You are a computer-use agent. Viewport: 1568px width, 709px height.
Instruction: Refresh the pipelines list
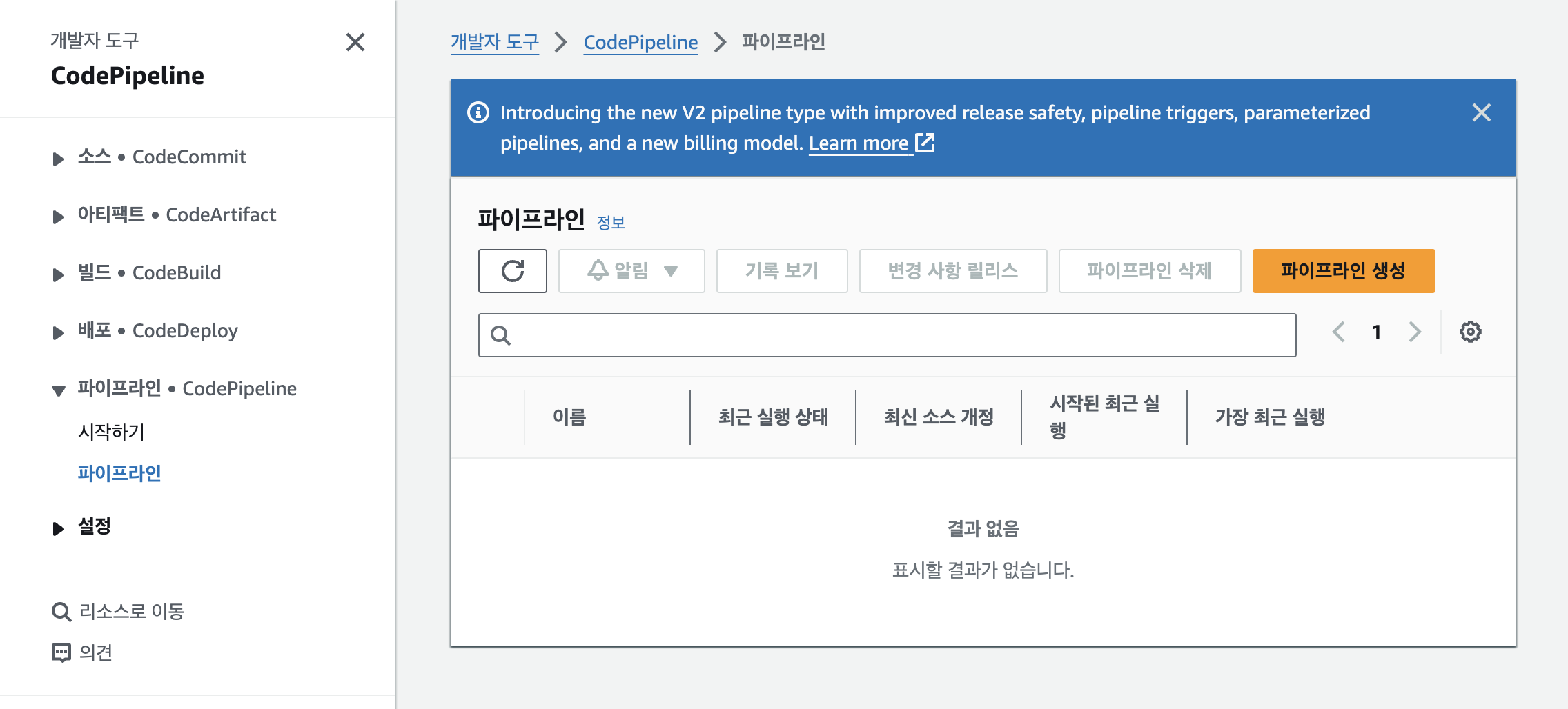513,271
